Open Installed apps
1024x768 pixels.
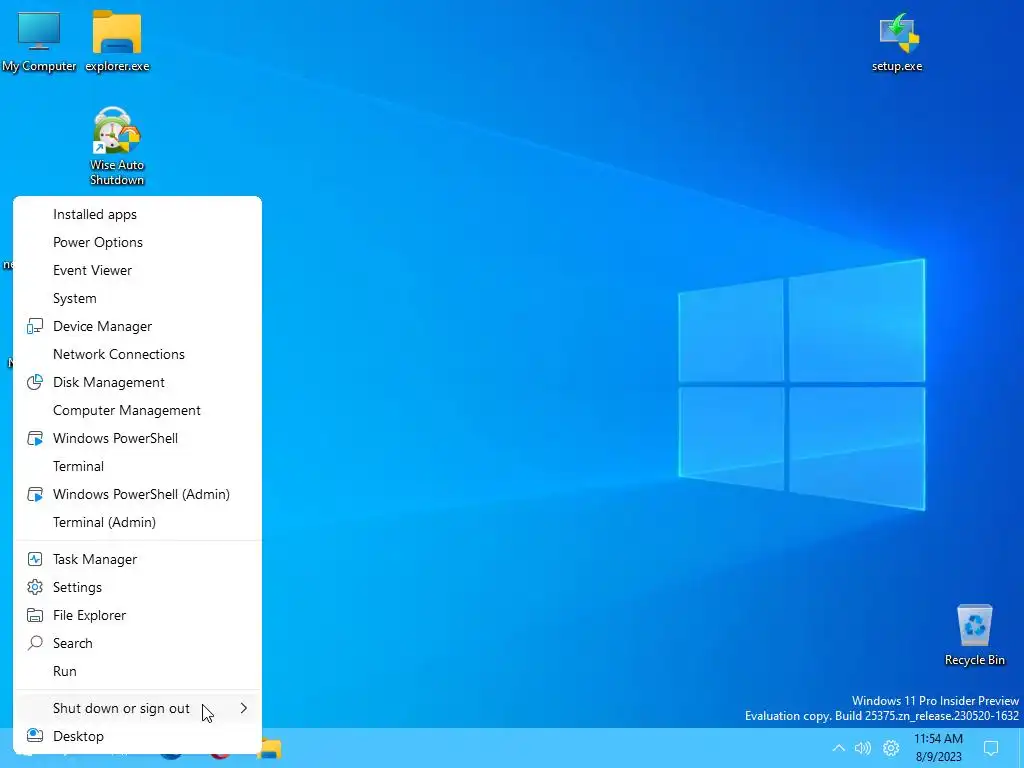(x=137, y=214)
